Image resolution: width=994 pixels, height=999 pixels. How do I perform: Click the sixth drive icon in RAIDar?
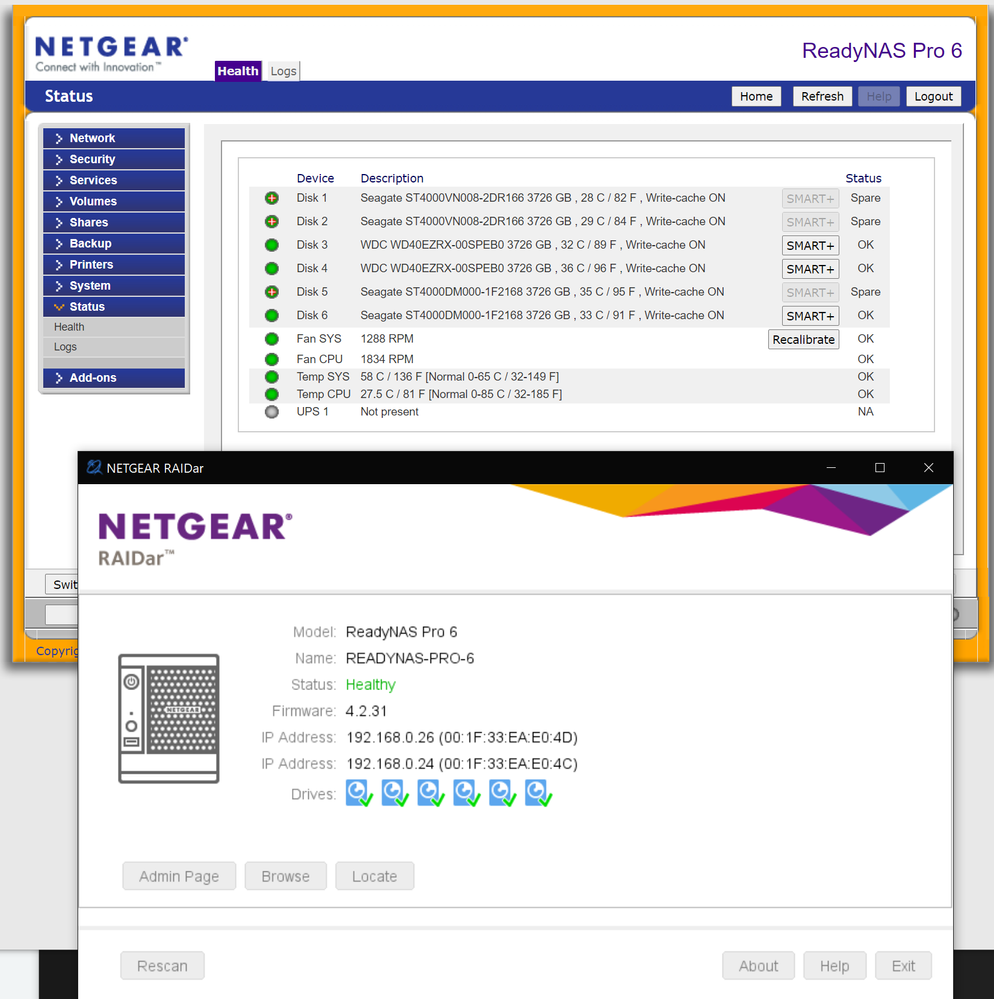(x=538, y=793)
